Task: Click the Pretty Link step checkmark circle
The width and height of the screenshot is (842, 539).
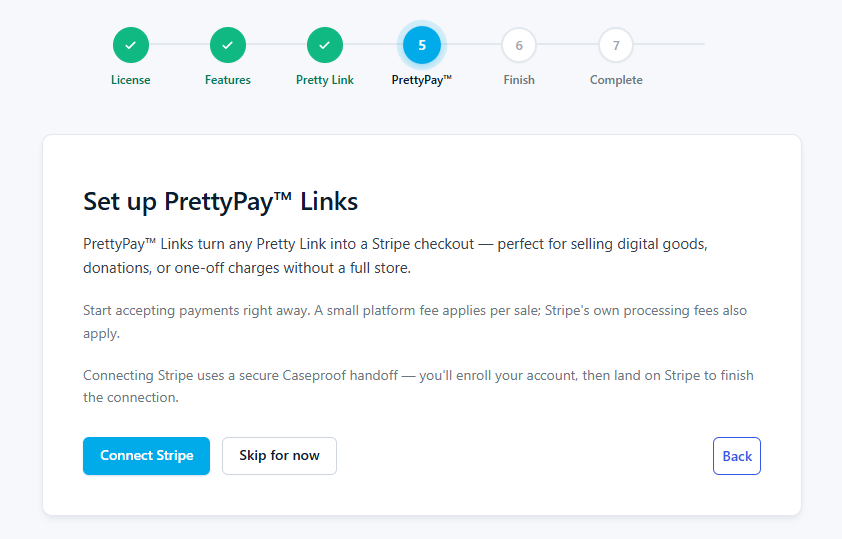Action: pos(325,45)
